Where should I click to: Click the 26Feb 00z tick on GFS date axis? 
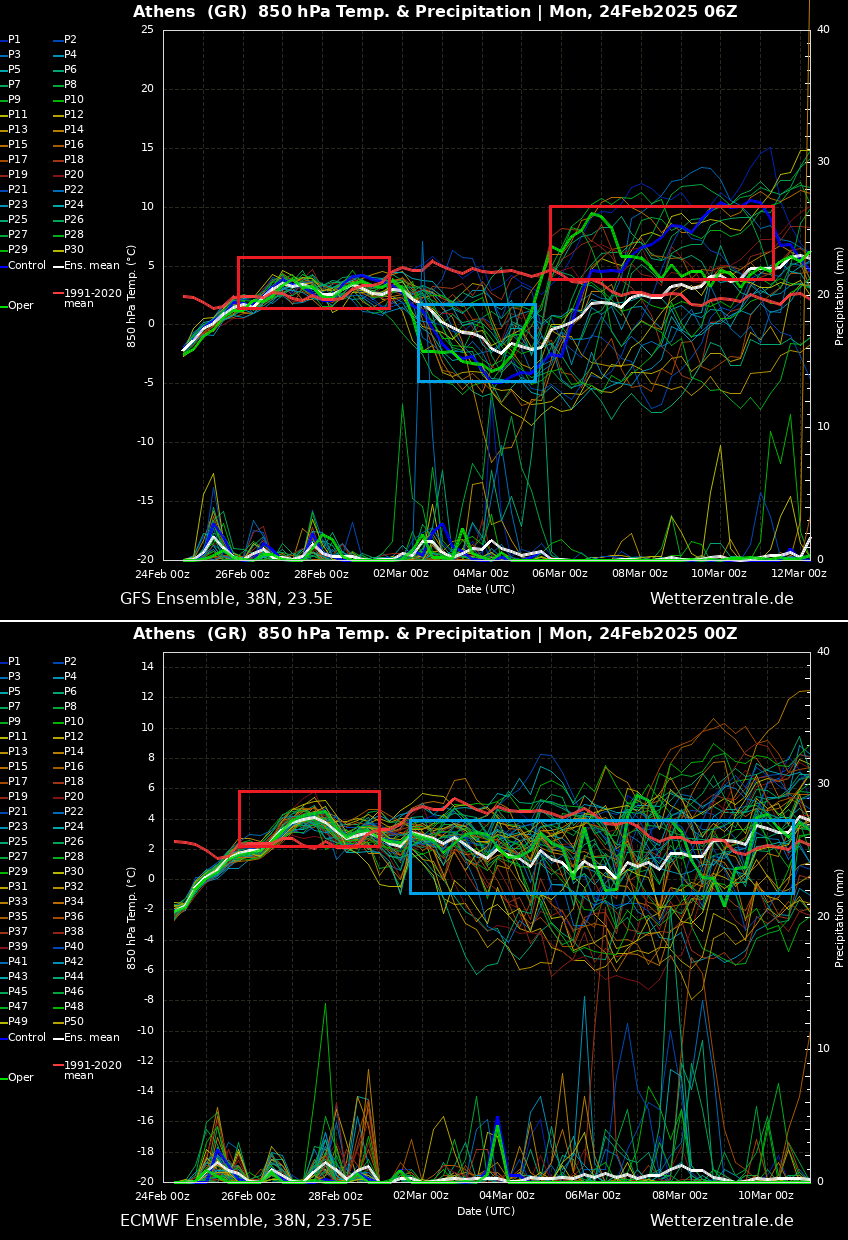(x=242, y=574)
